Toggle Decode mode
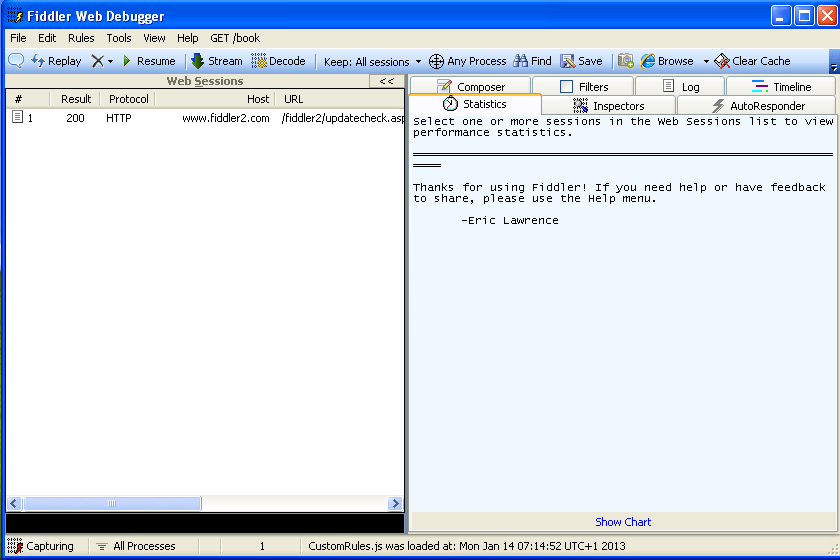The height and width of the screenshot is (560, 840). [278, 61]
